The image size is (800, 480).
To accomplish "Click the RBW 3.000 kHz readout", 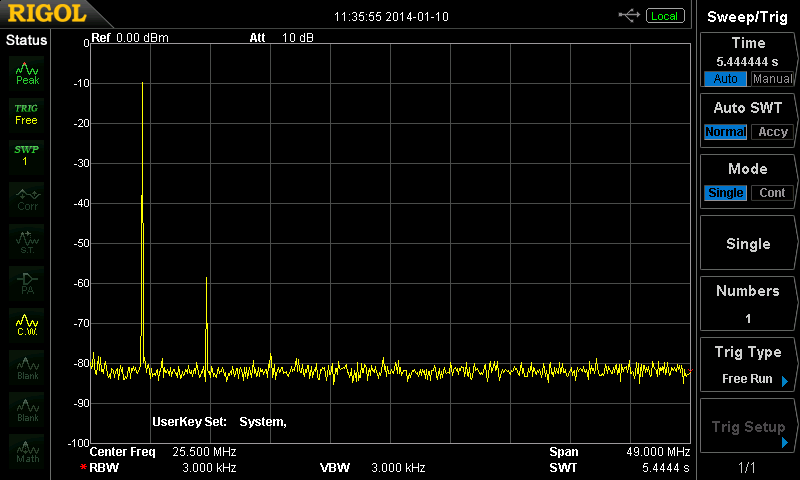I will [x=163, y=468].
